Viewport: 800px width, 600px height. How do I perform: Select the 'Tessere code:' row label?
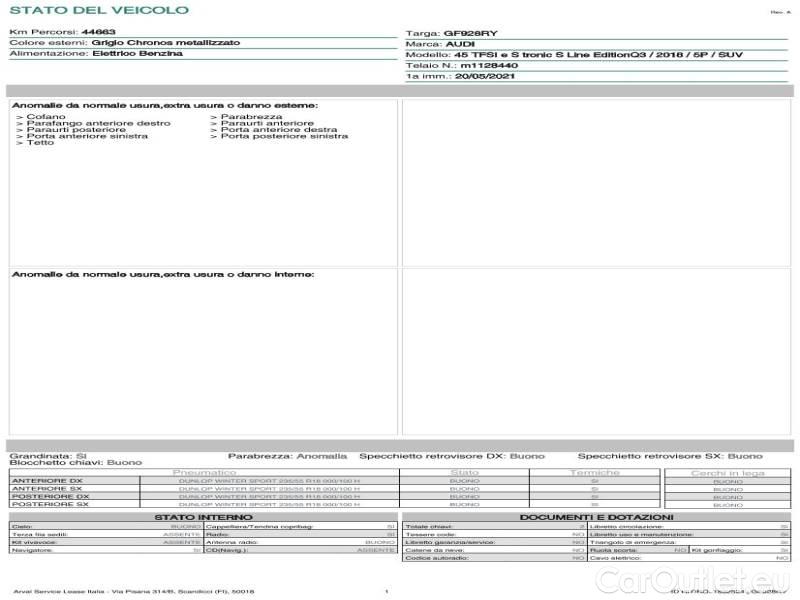tap(430, 535)
